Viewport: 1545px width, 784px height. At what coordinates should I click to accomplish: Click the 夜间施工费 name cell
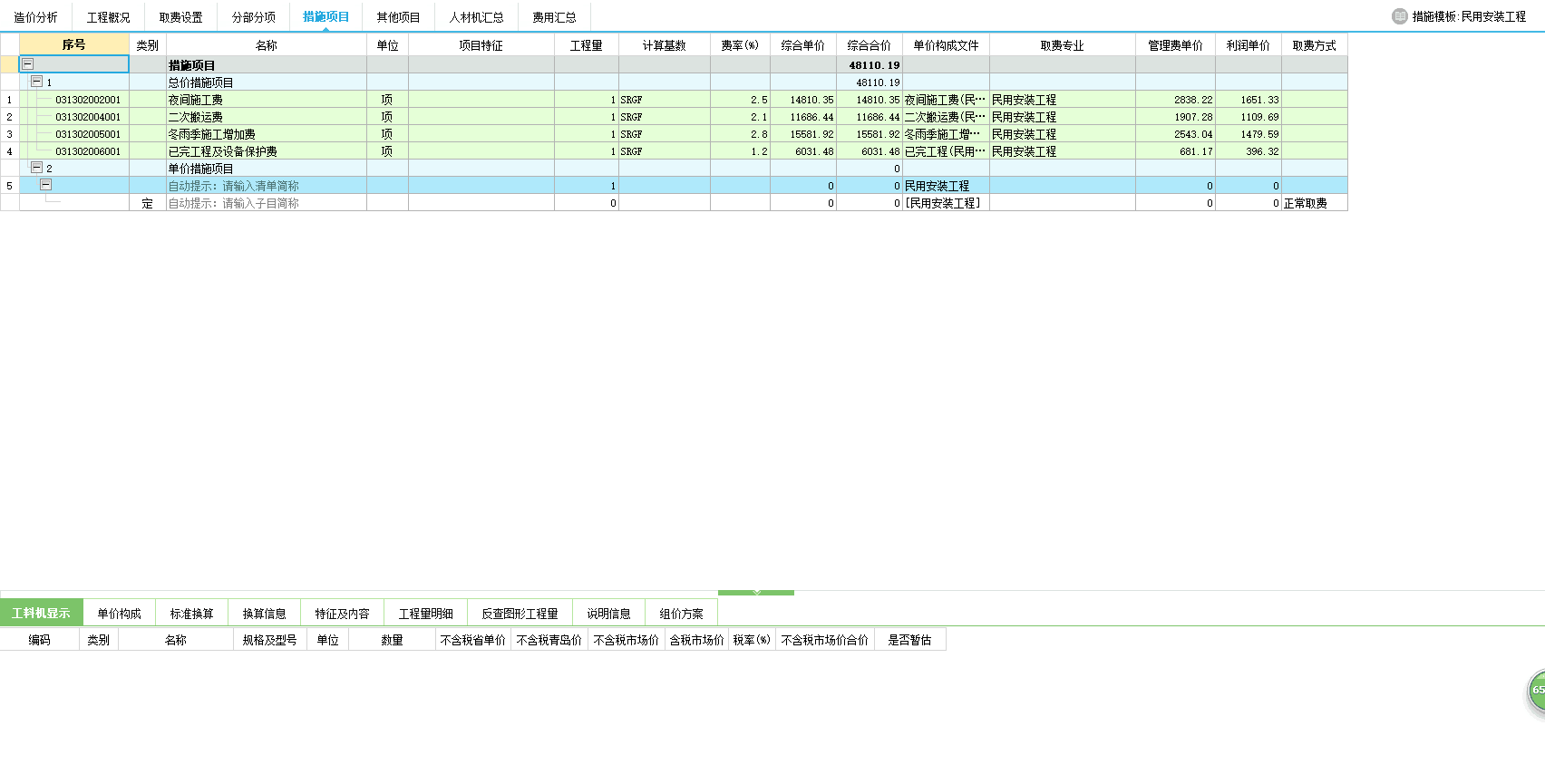(x=267, y=100)
